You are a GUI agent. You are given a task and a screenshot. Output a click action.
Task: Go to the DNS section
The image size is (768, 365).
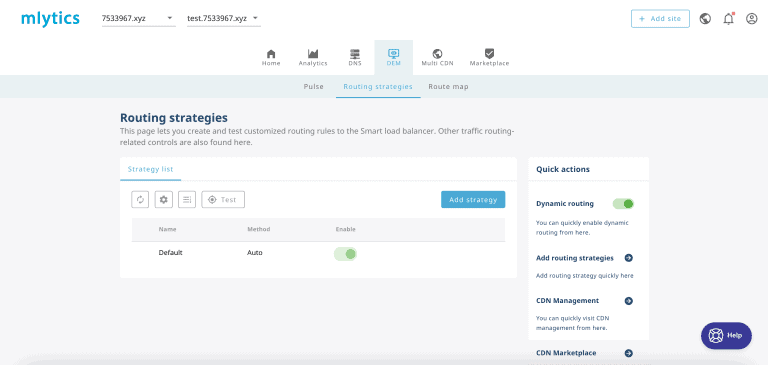(355, 57)
